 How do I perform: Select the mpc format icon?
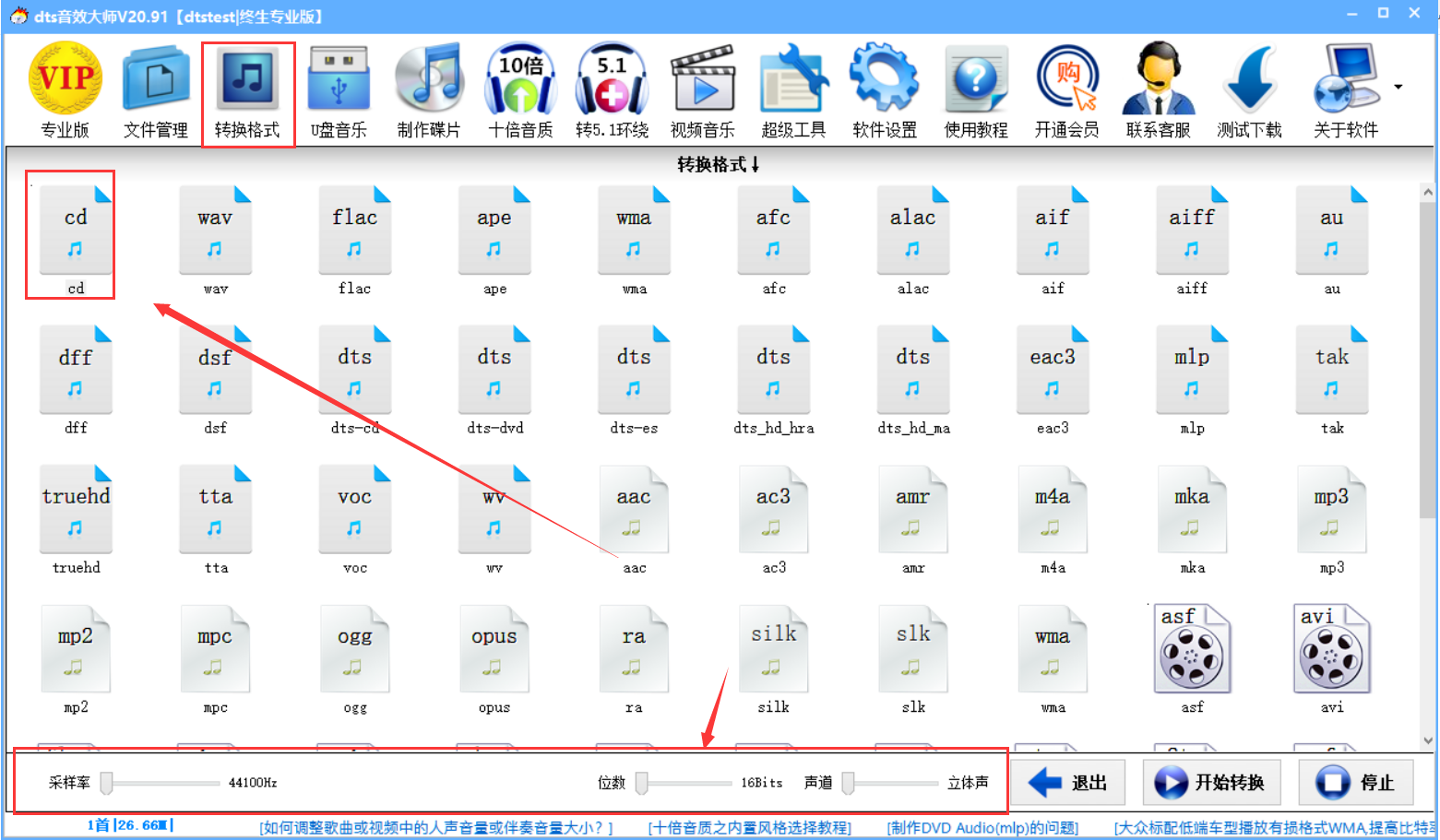click(215, 658)
